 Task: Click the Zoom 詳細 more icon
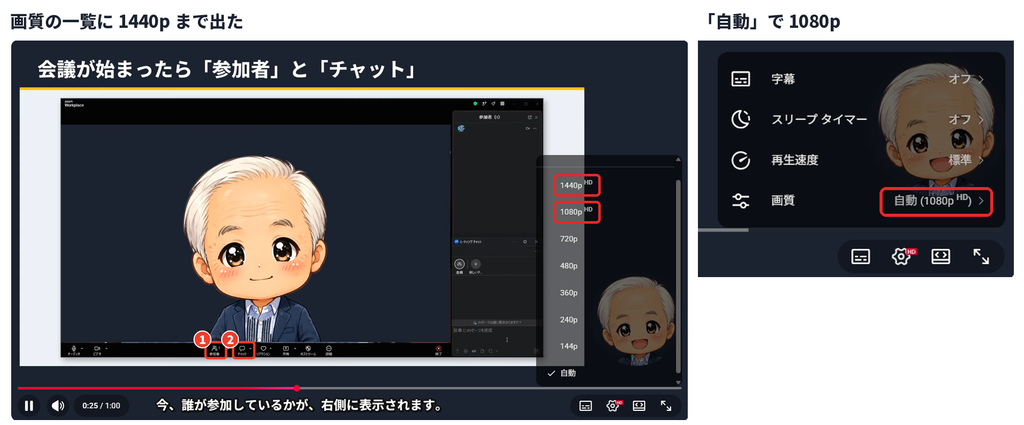(x=328, y=348)
